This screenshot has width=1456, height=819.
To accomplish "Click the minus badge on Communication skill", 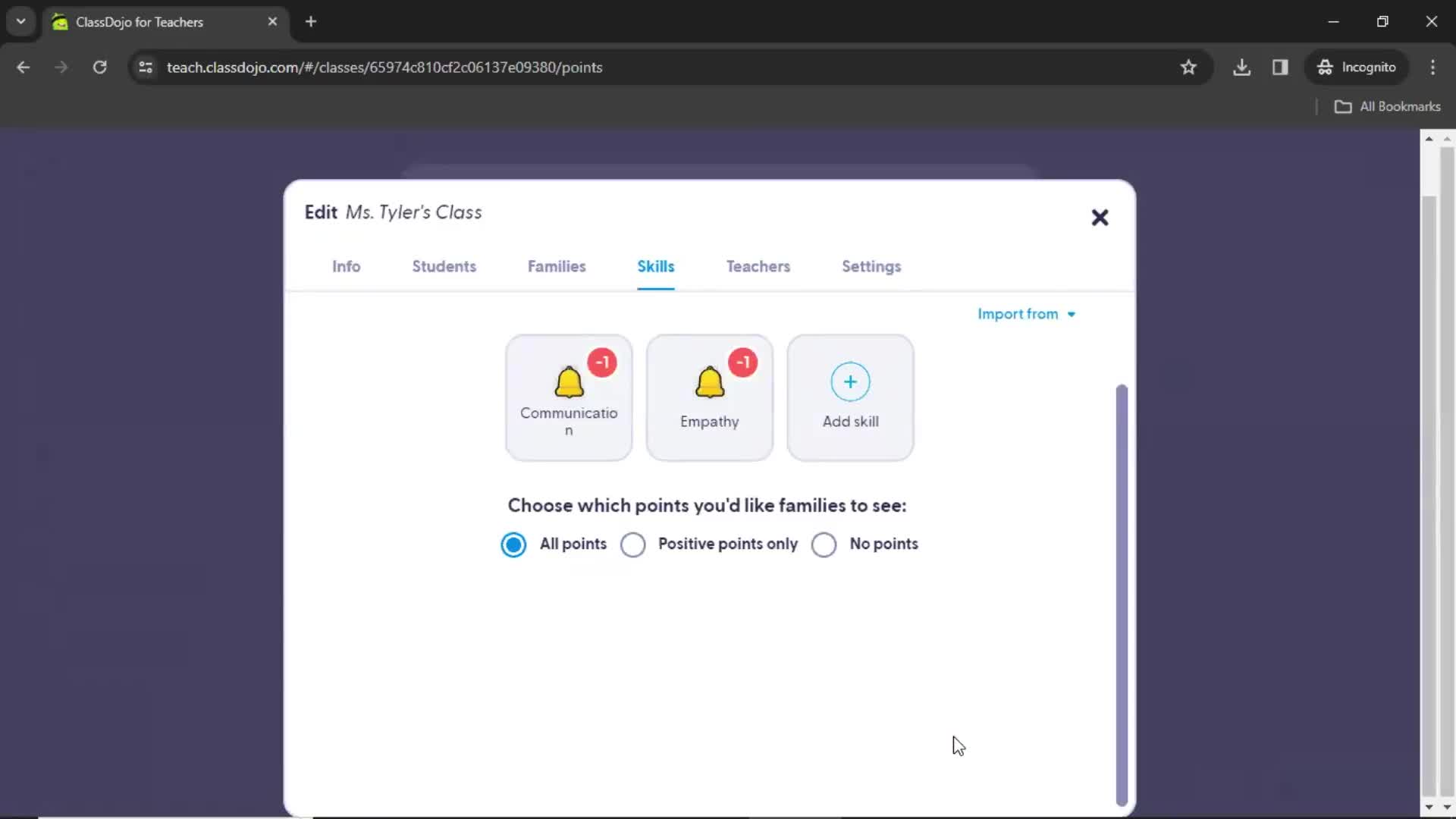I will [x=602, y=362].
